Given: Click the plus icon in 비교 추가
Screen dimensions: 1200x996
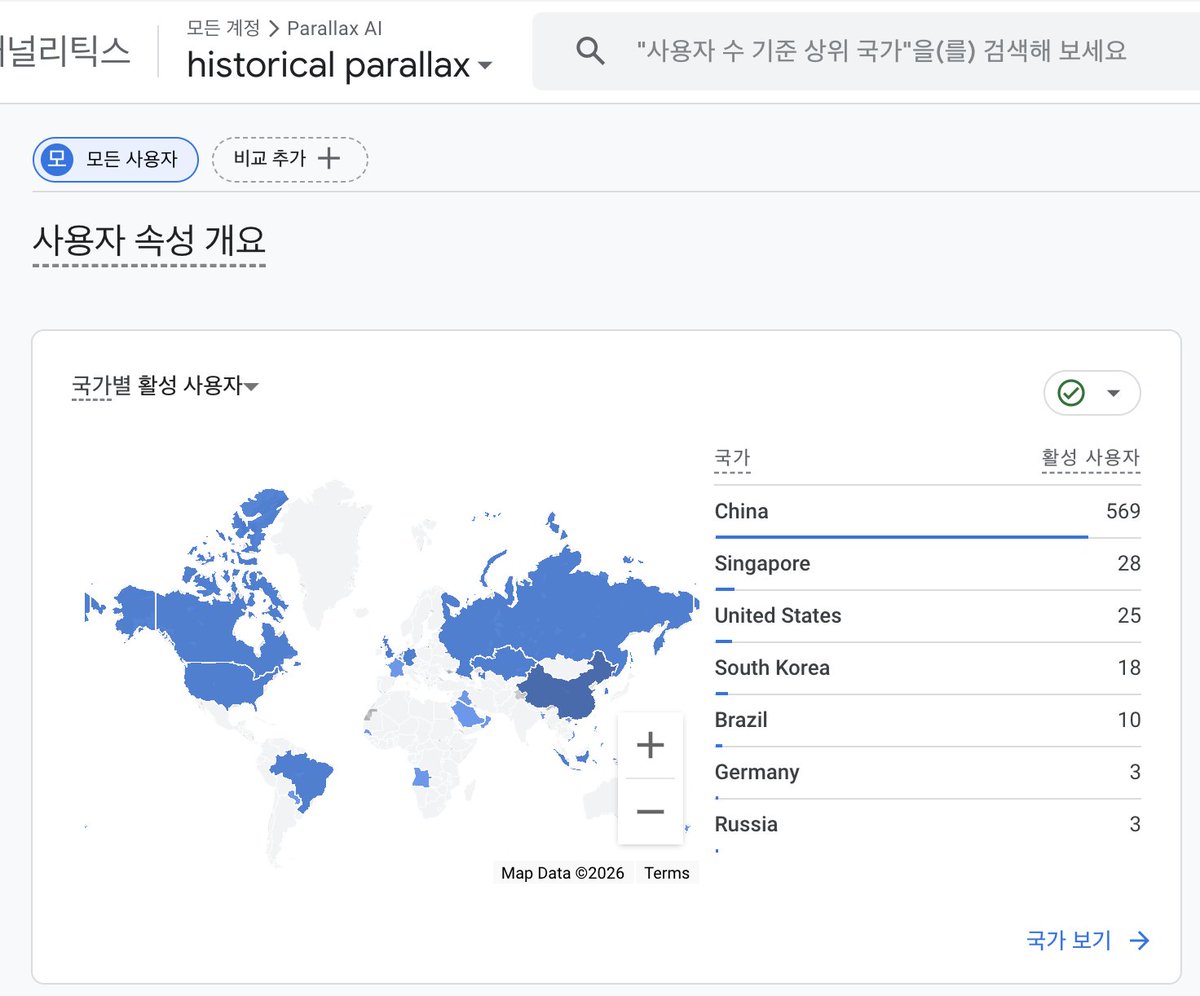Looking at the screenshot, I should pos(328,158).
